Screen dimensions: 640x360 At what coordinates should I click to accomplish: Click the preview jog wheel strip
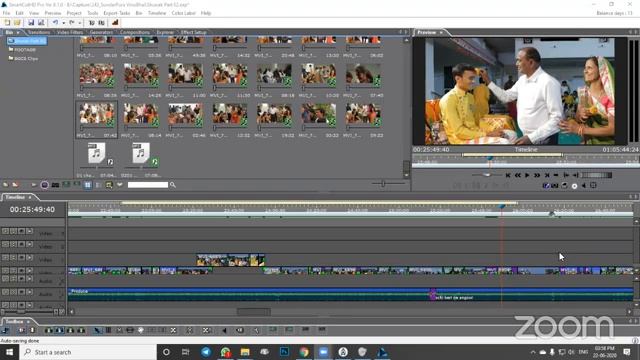coord(596,175)
